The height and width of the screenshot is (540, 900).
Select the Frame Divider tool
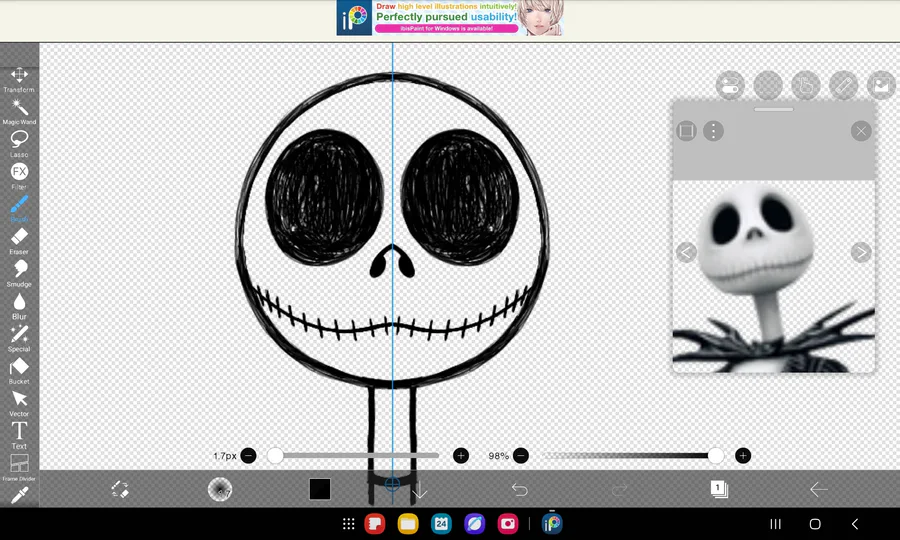19,468
